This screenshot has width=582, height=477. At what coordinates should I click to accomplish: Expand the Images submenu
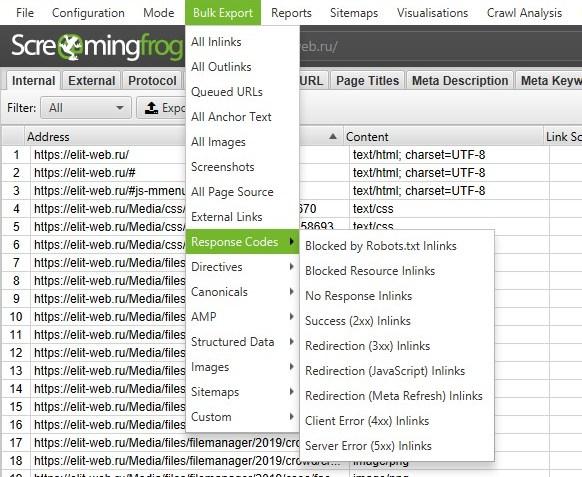(x=242, y=367)
